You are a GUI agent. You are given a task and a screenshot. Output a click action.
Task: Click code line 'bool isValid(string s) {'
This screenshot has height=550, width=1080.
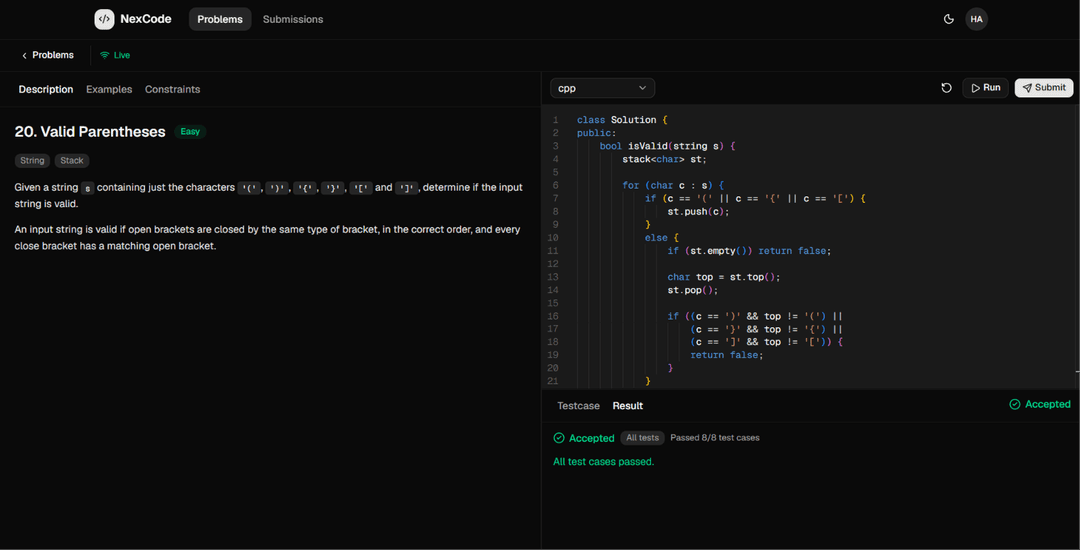668,146
